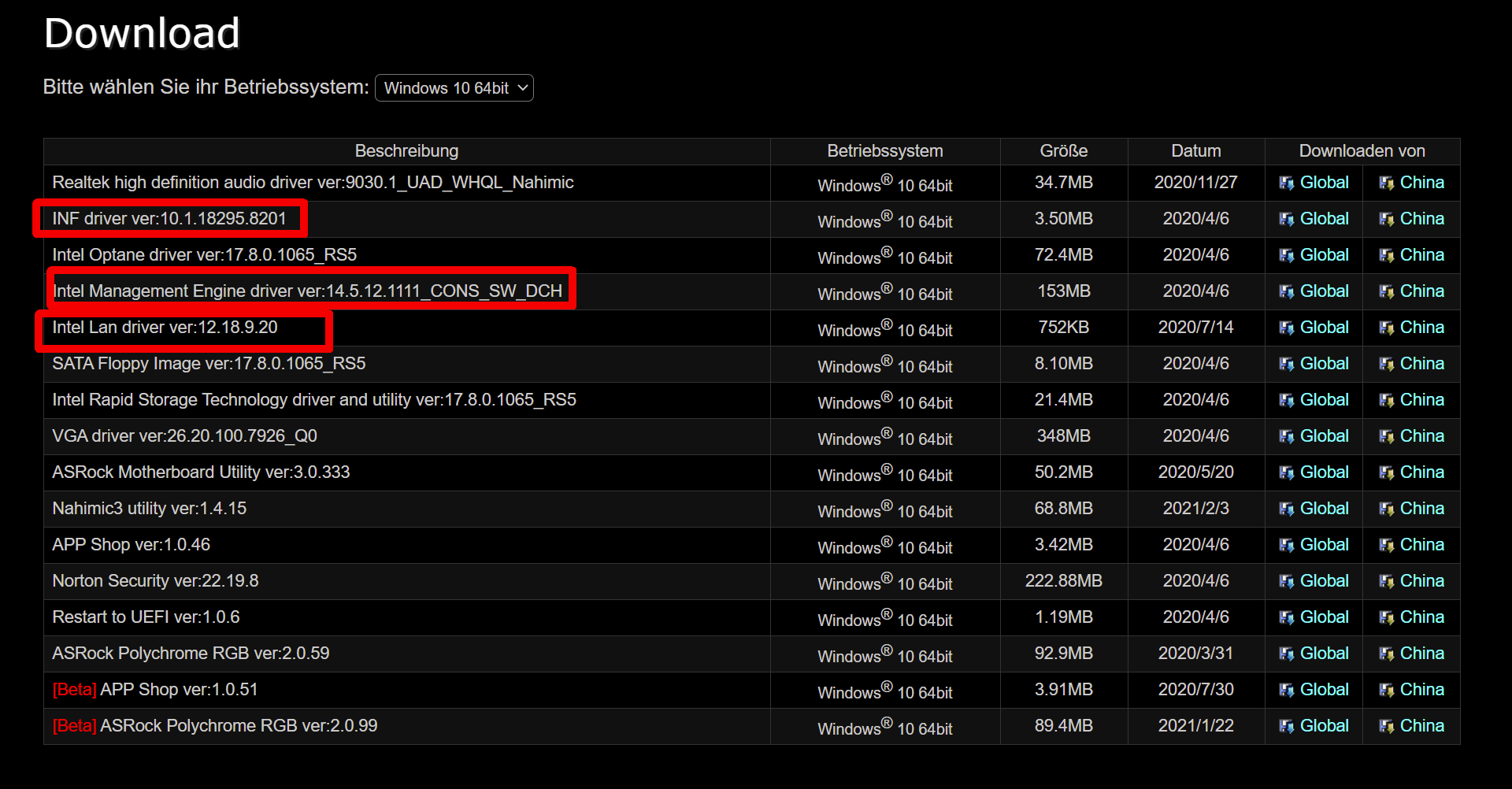Image resolution: width=1512 pixels, height=789 pixels.
Task: Click Global download icon for Norton Security
Action: point(1286,581)
